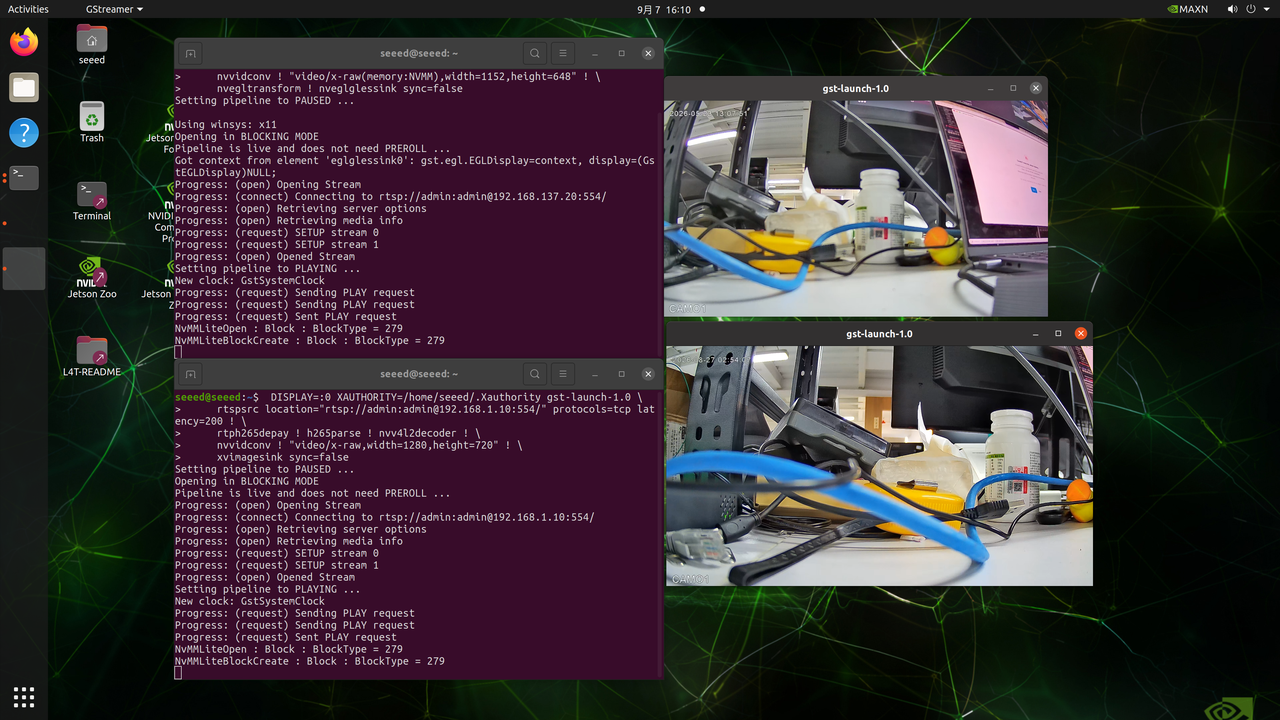Open clock and calendar in top bar
This screenshot has width=1280, height=720.
pyautogui.click(x=664, y=9)
